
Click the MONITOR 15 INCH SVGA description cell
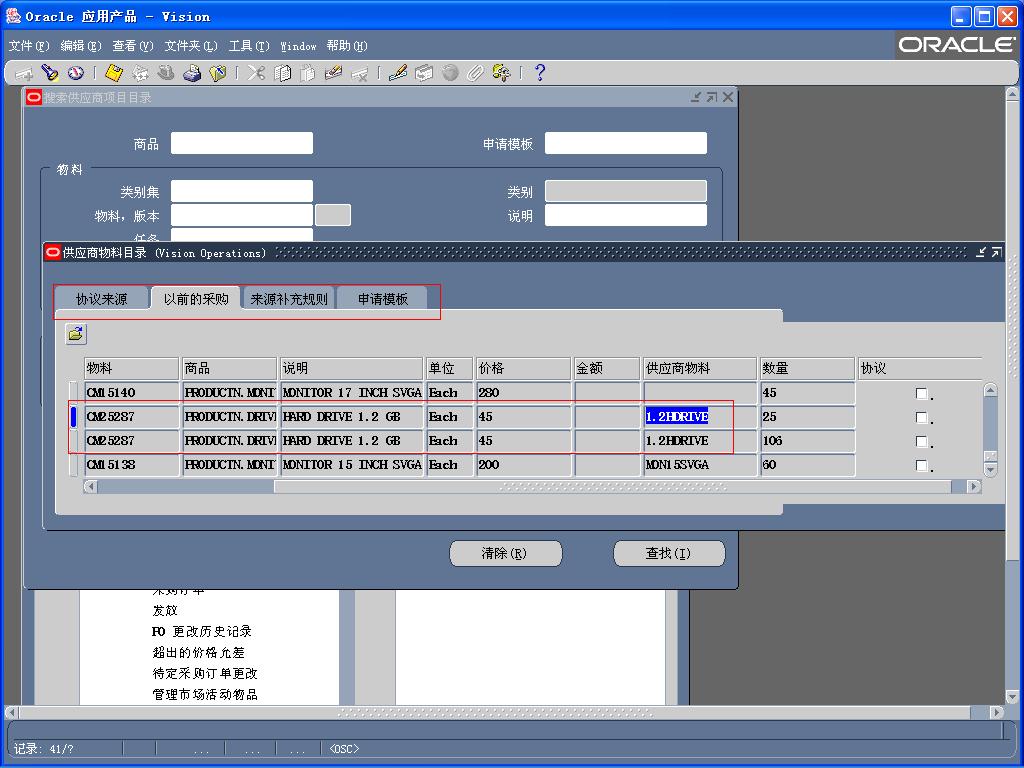tap(351, 465)
